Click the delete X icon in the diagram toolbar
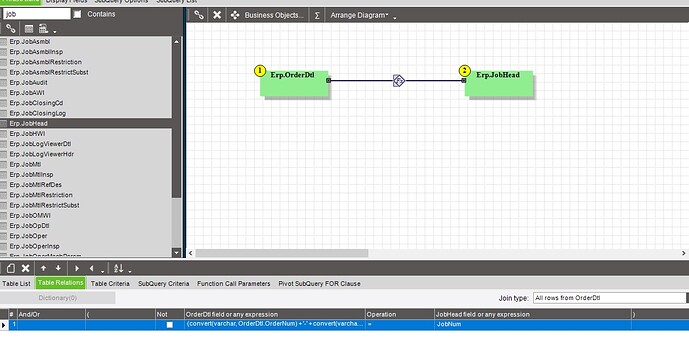This screenshot has height=362, width=689. (217, 15)
